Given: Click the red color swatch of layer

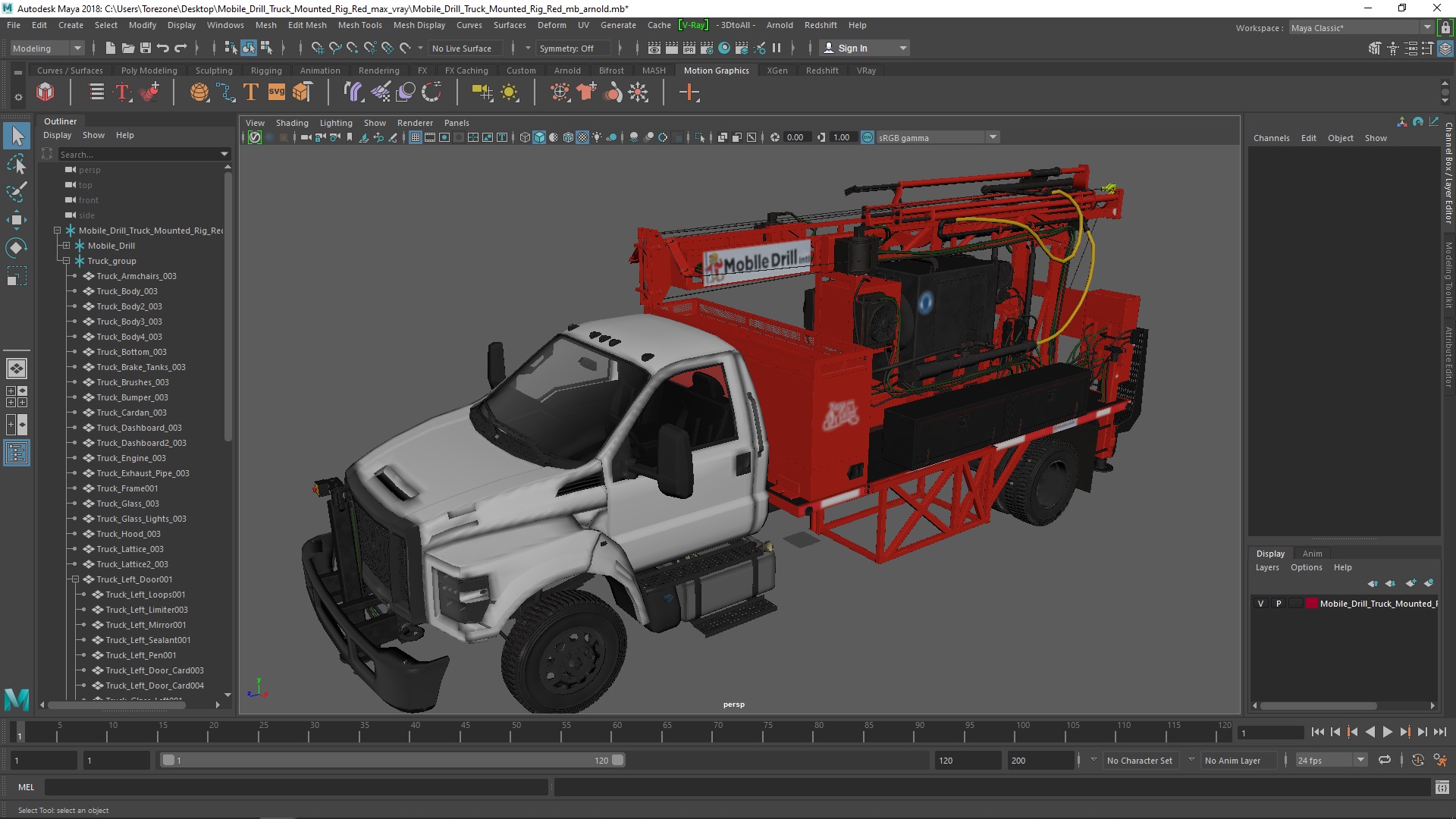Looking at the screenshot, I should coord(1311,604).
